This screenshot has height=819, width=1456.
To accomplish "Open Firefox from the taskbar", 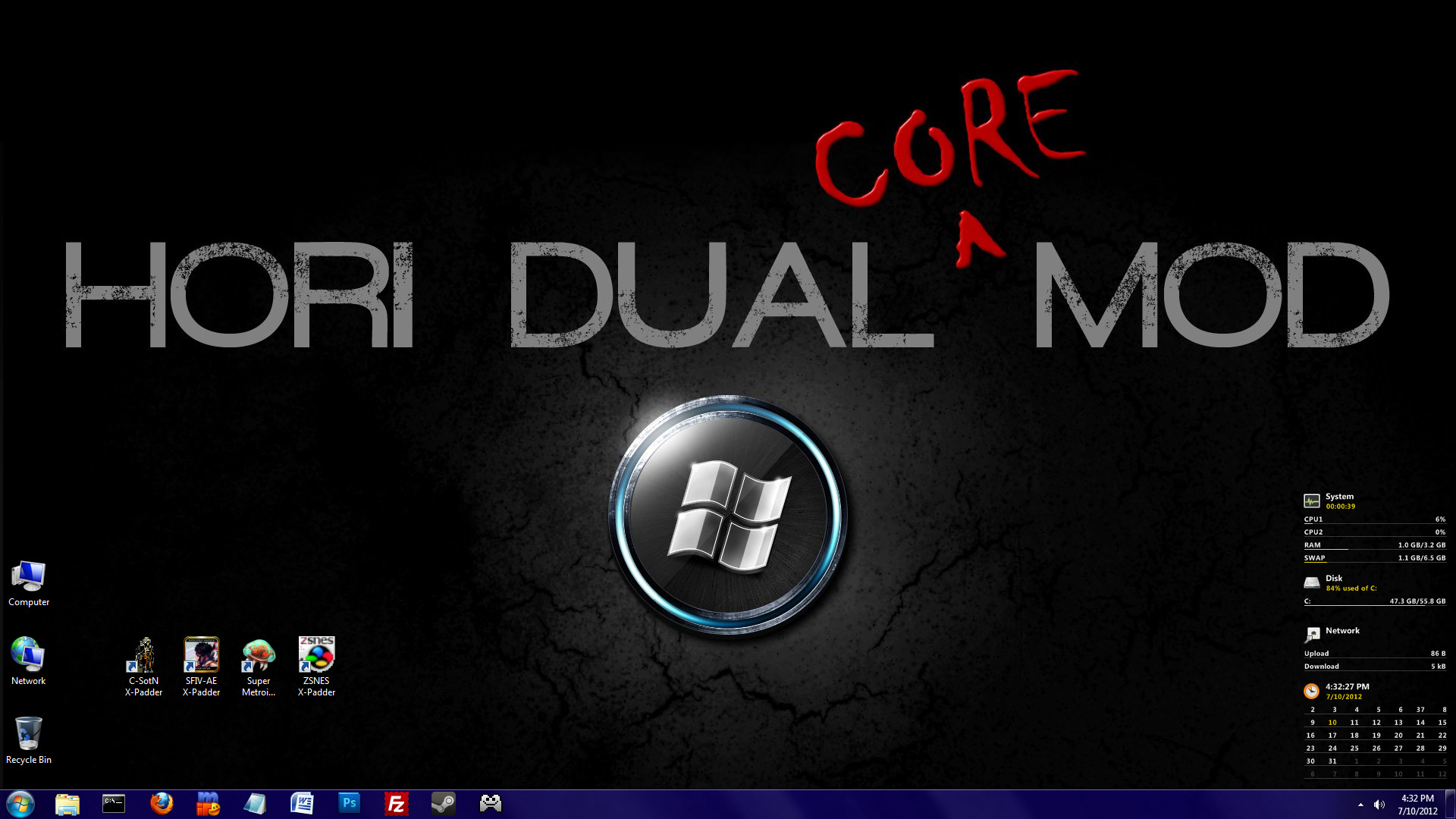I will [161, 804].
